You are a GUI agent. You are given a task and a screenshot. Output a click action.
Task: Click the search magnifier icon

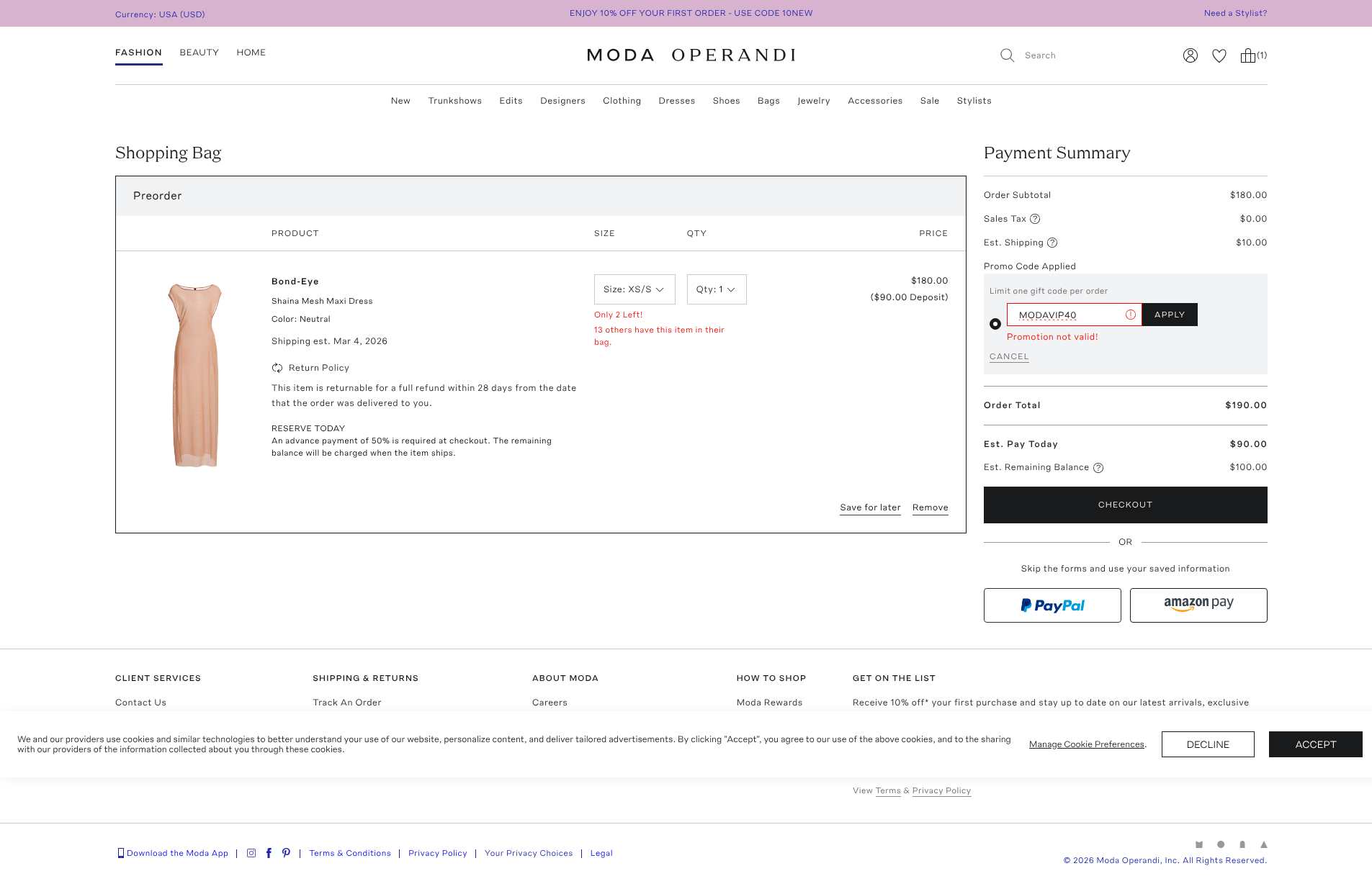click(x=1007, y=55)
